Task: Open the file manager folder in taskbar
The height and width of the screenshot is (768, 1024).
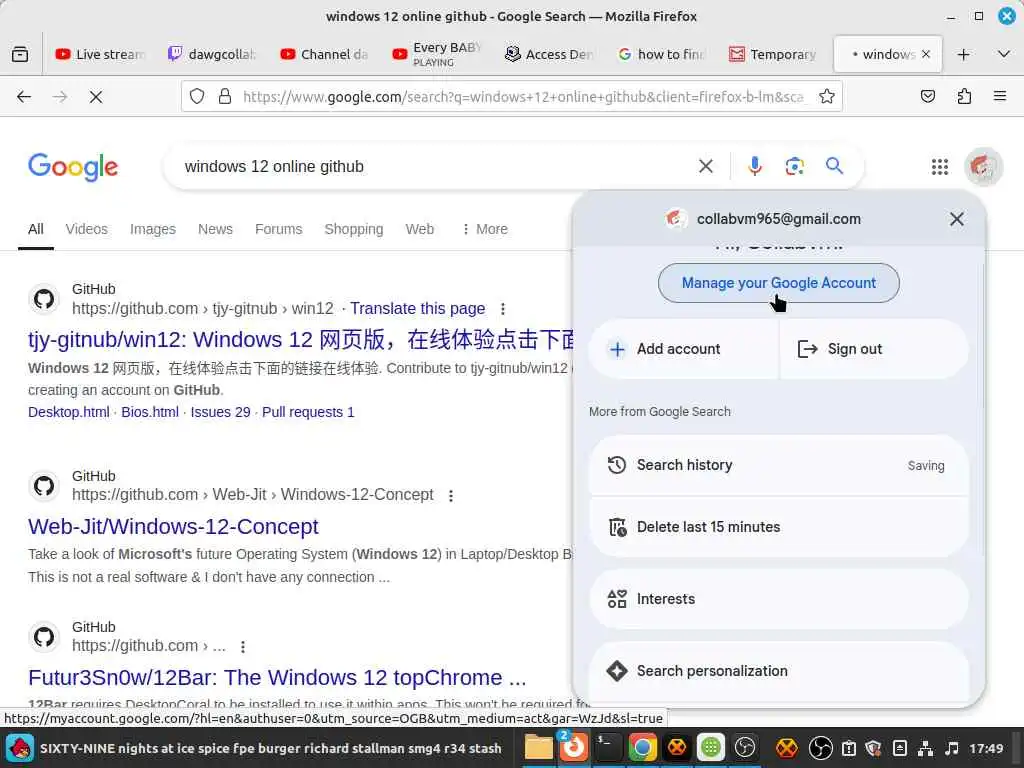Action: click(538, 748)
